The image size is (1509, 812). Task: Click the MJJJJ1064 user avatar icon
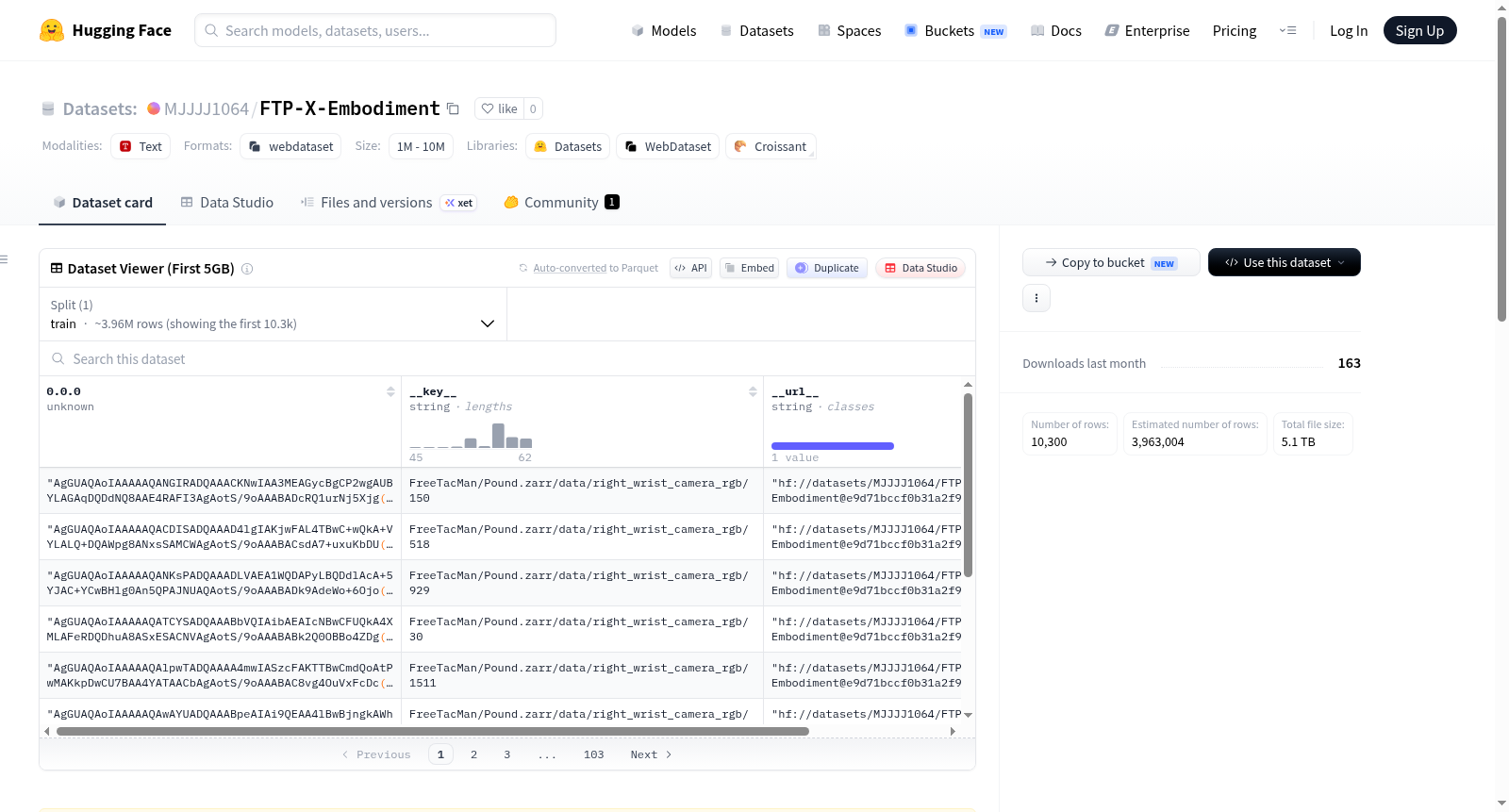coord(154,108)
